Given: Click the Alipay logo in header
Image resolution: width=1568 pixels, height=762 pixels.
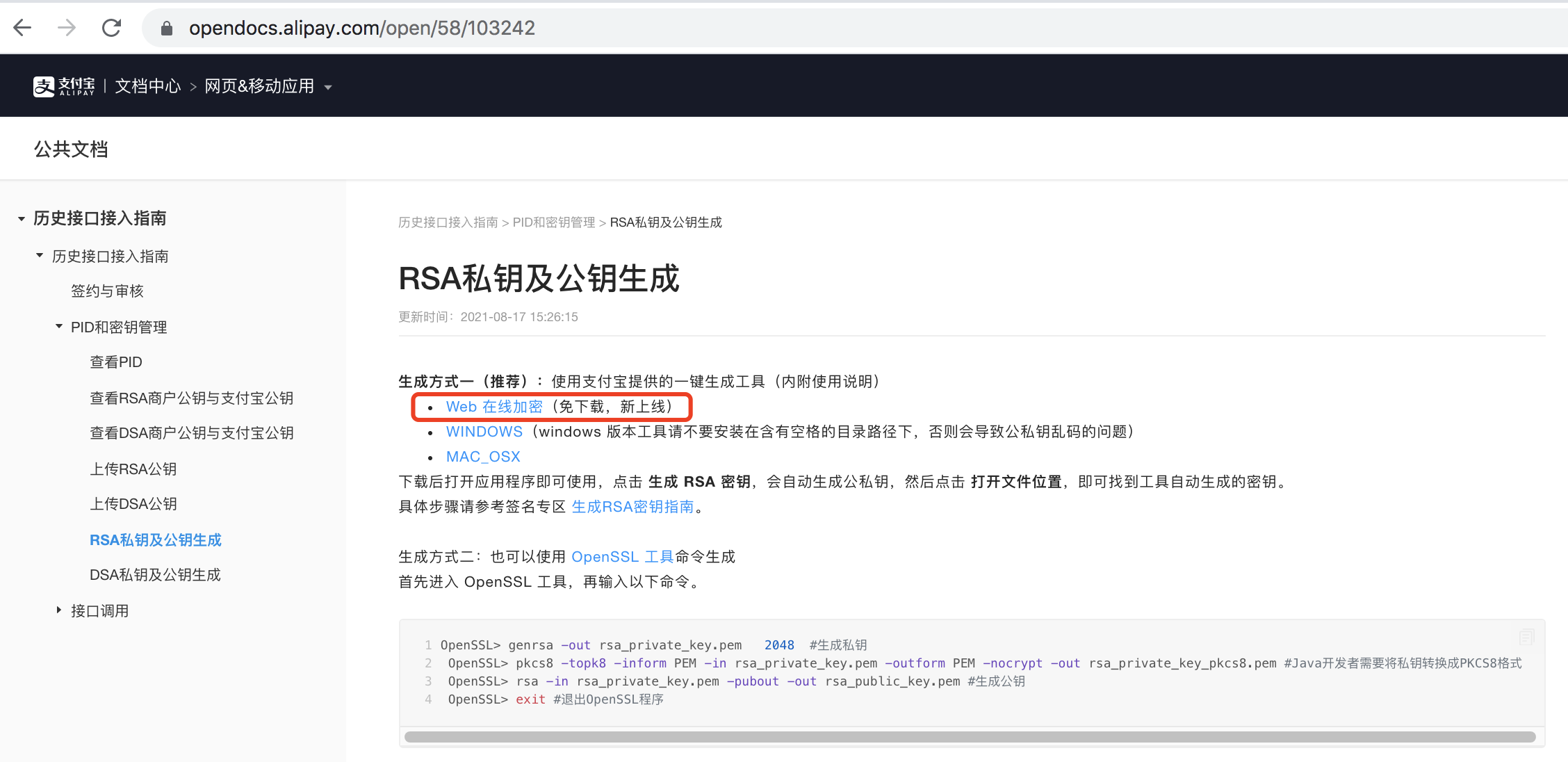Looking at the screenshot, I should [64, 86].
